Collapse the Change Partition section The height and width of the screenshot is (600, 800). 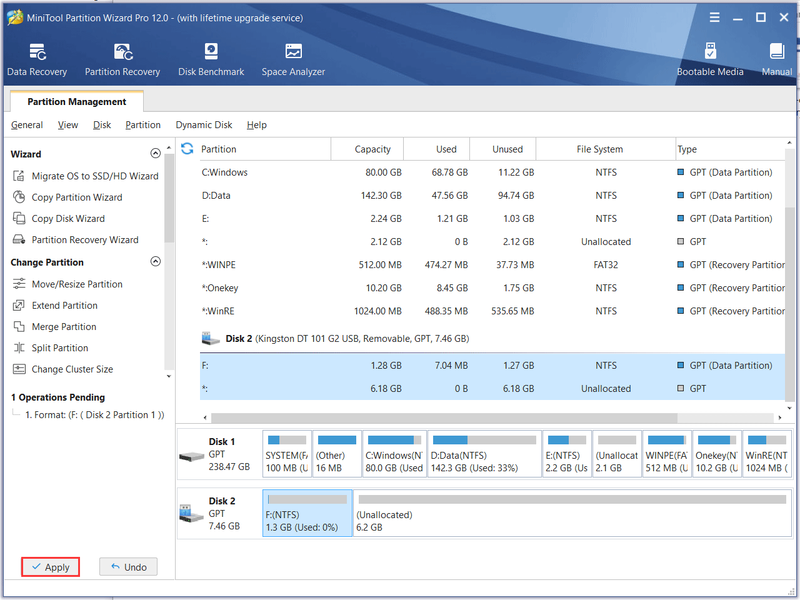(156, 262)
